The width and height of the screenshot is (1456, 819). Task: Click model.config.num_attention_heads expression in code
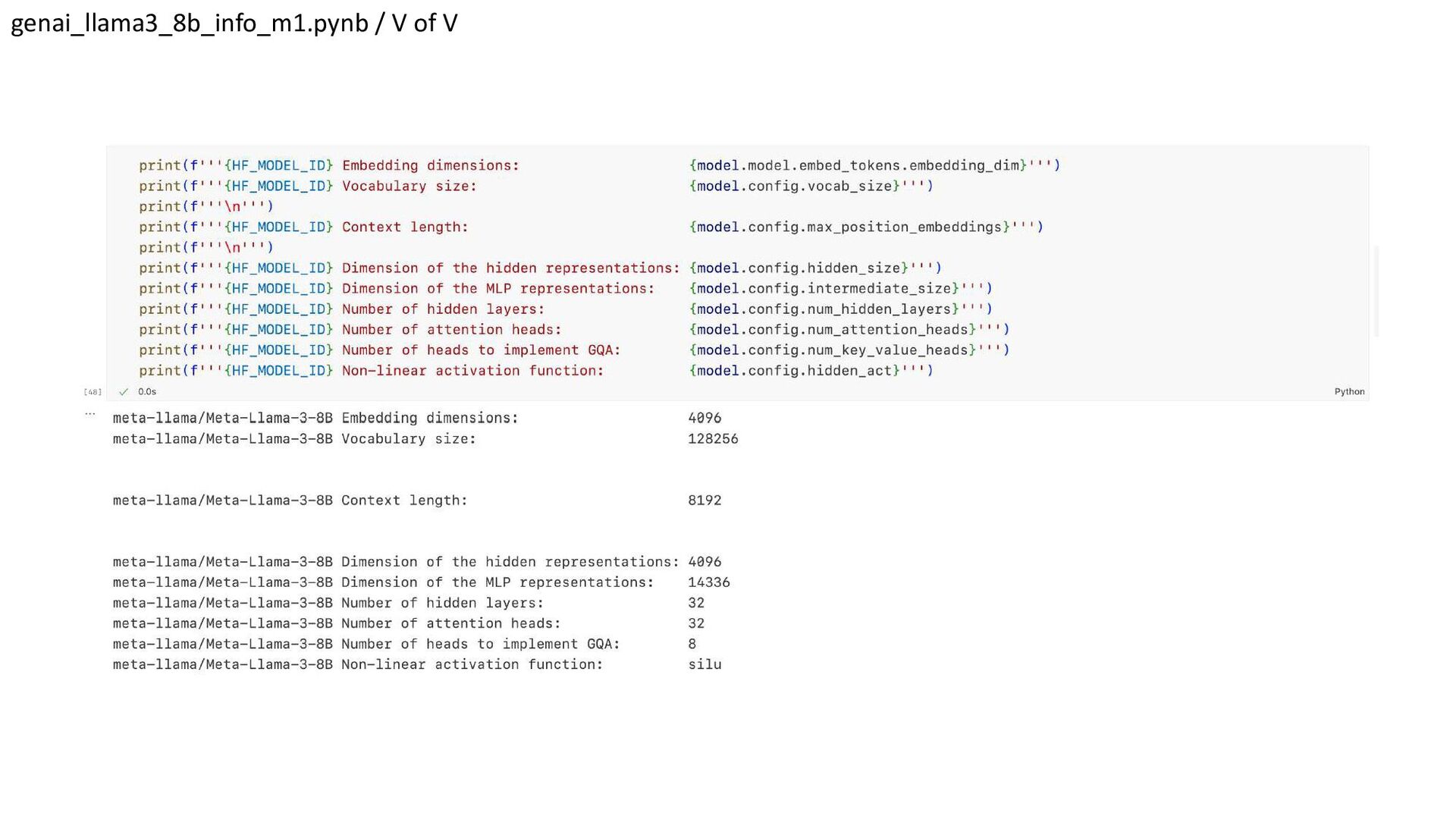point(833,330)
